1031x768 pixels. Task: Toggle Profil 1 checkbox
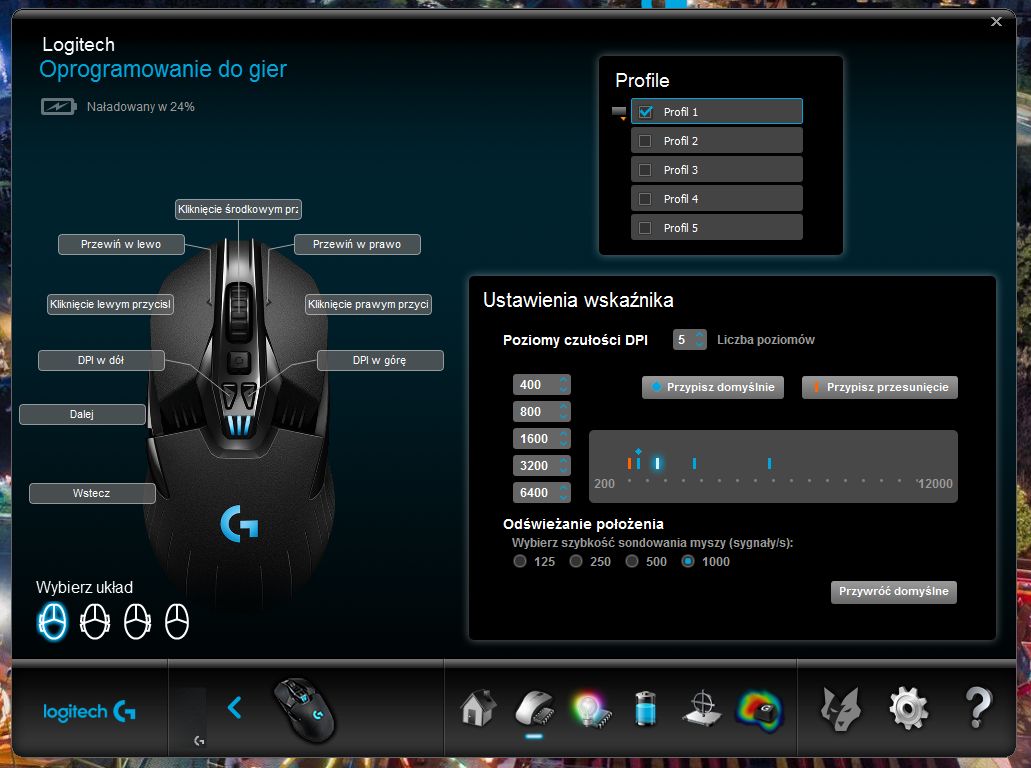coord(646,112)
